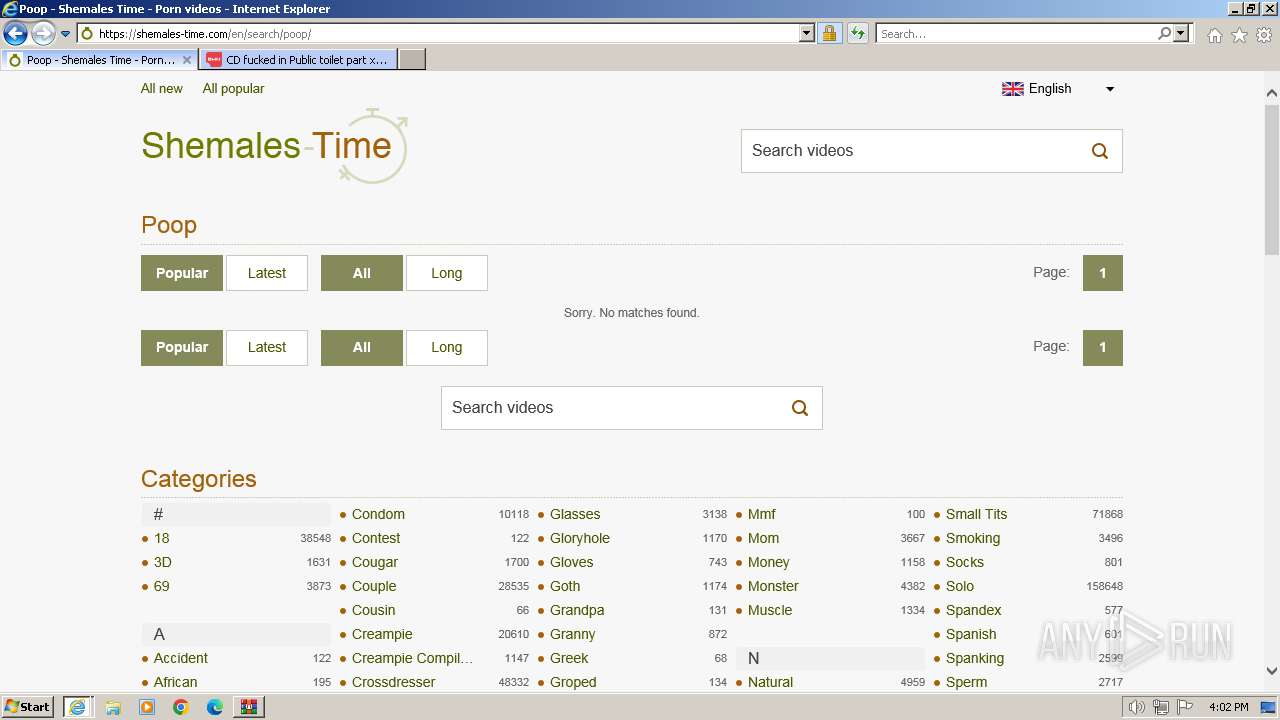
Task: Open the 'Goth' category link
Action: pyautogui.click(x=565, y=586)
